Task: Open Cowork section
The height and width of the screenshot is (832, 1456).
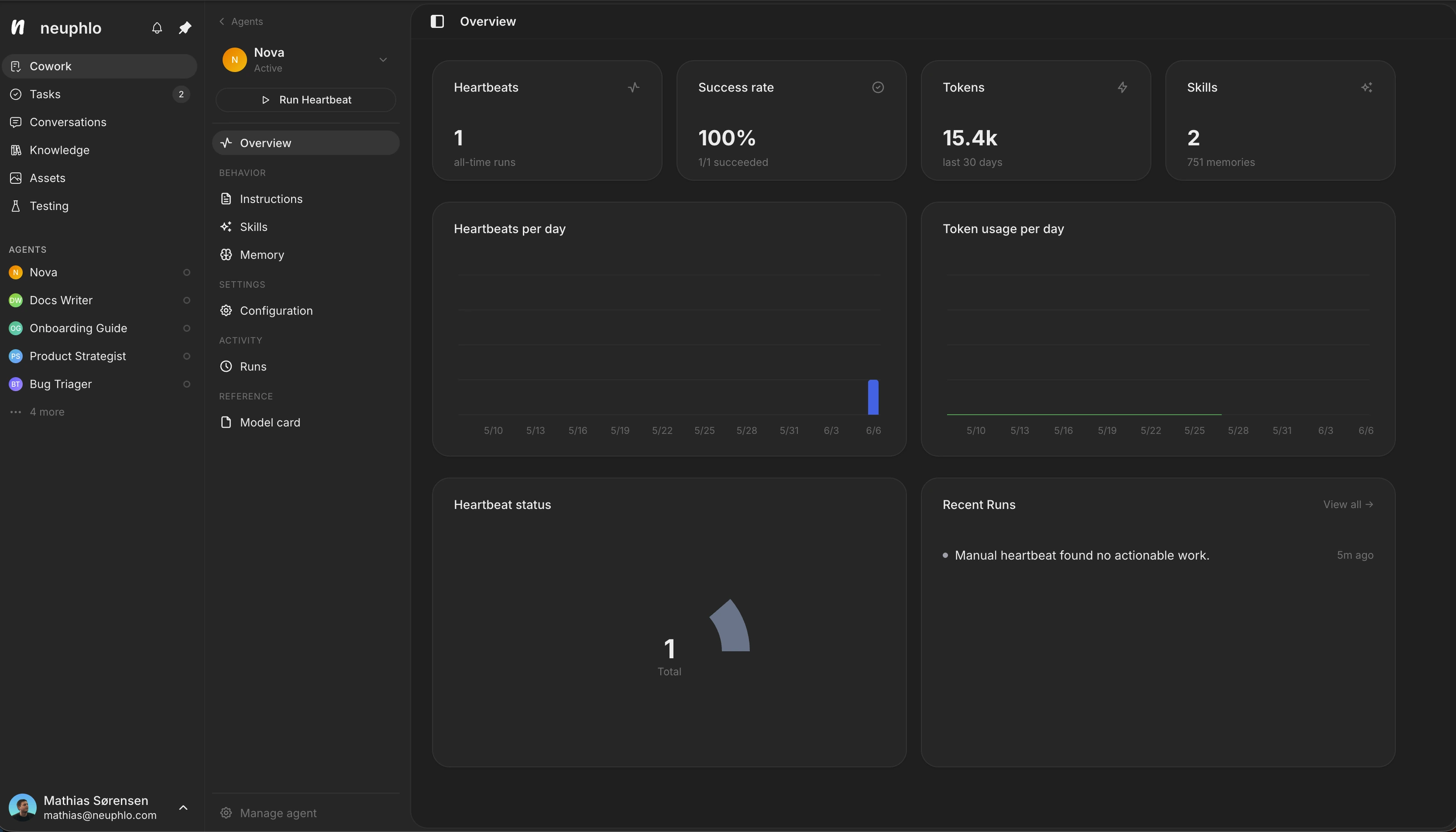Action: coord(99,66)
